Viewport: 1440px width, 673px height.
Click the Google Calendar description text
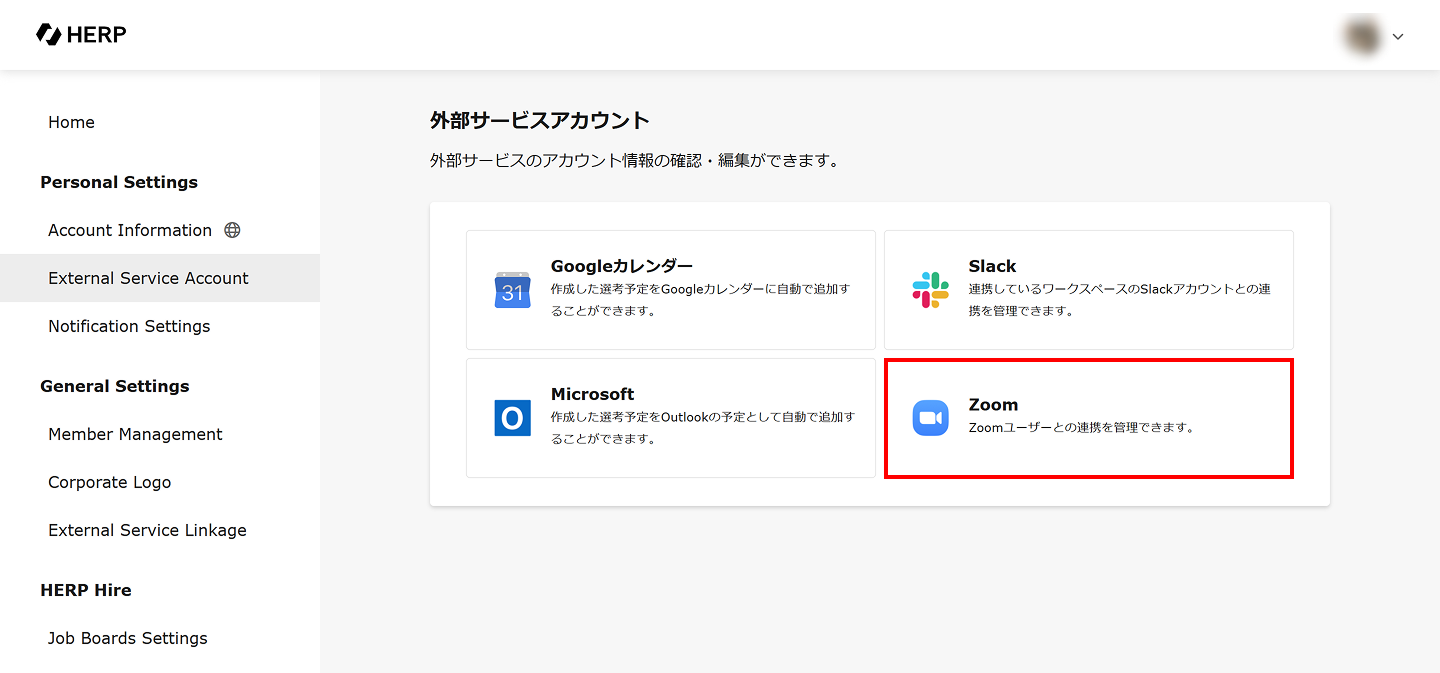pos(700,300)
